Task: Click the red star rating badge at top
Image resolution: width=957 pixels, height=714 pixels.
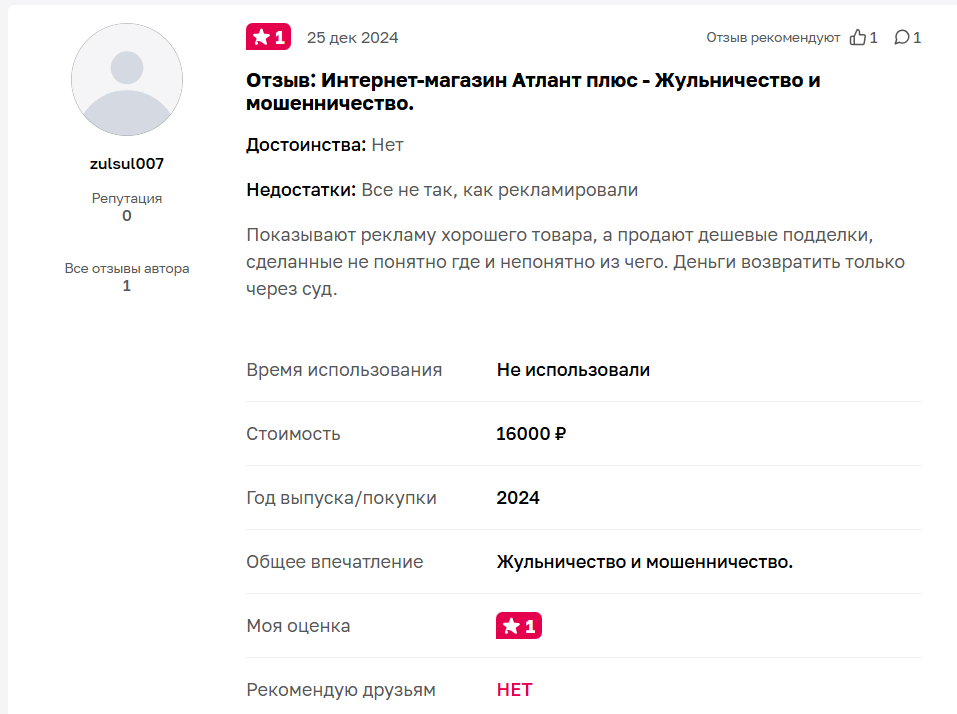Action: click(x=268, y=38)
